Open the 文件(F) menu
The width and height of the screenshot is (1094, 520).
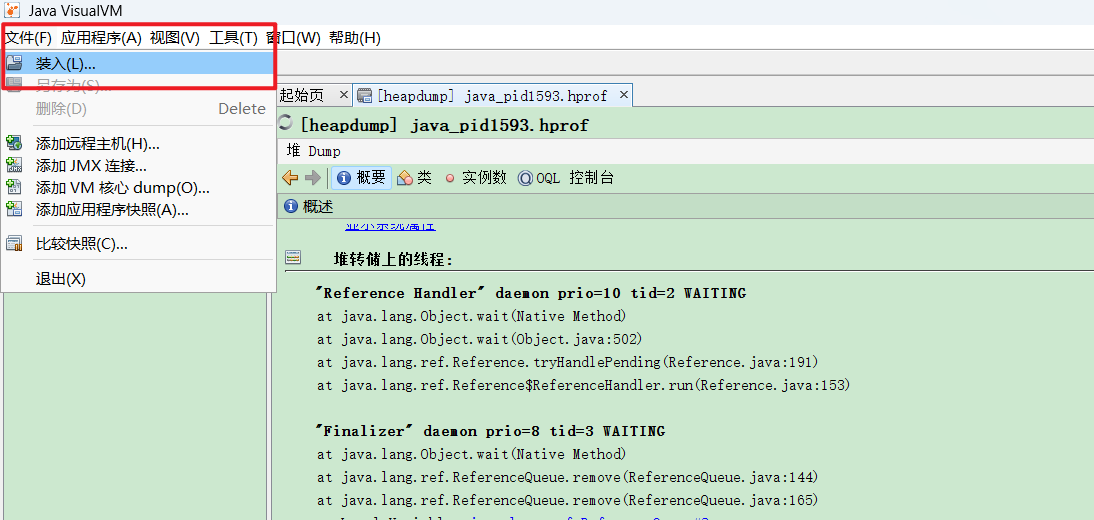[29, 38]
